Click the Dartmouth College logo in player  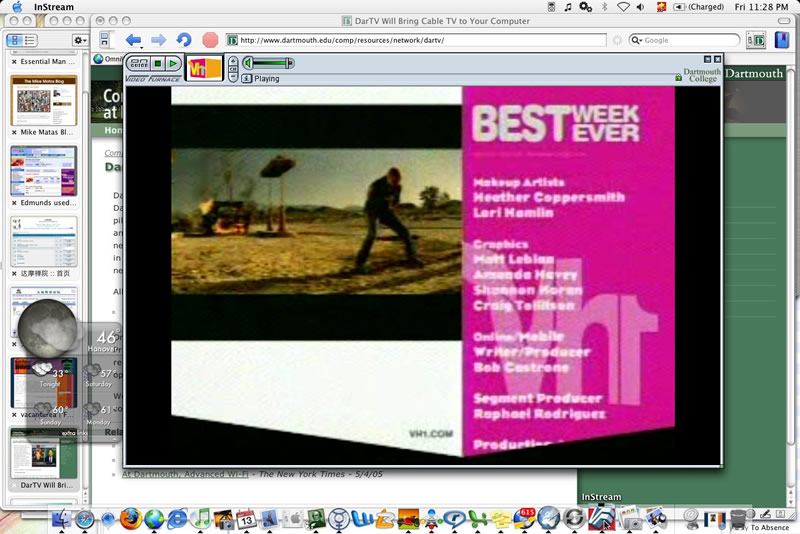pyautogui.click(x=702, y=75)
